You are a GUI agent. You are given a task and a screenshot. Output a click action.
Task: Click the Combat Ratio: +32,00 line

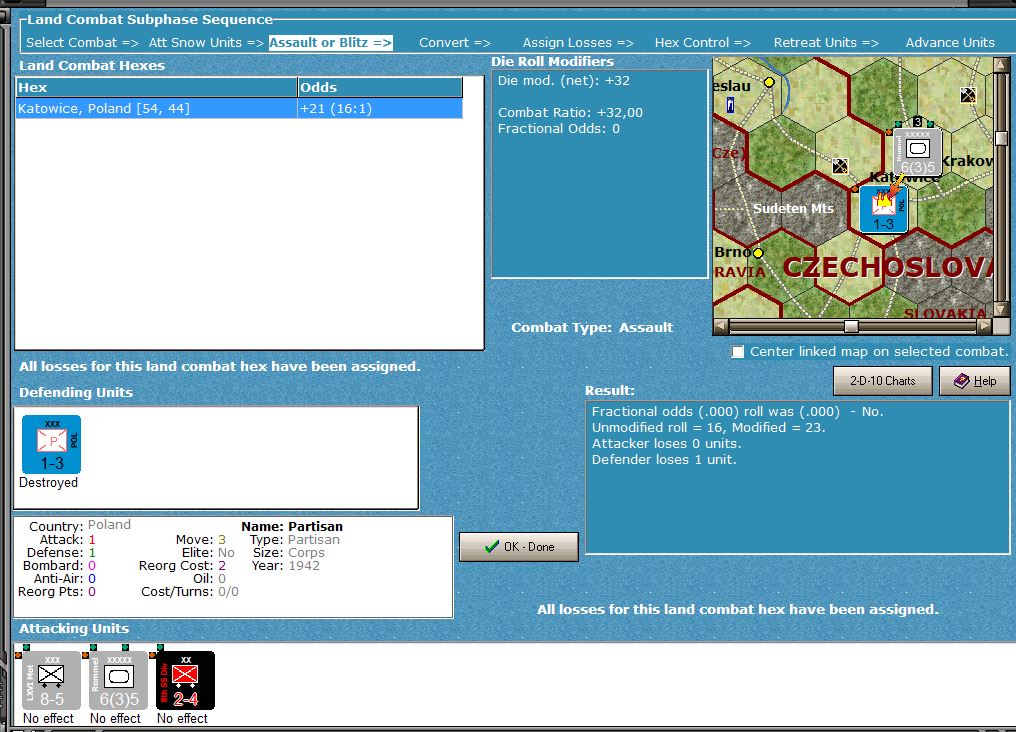(570, 113)
